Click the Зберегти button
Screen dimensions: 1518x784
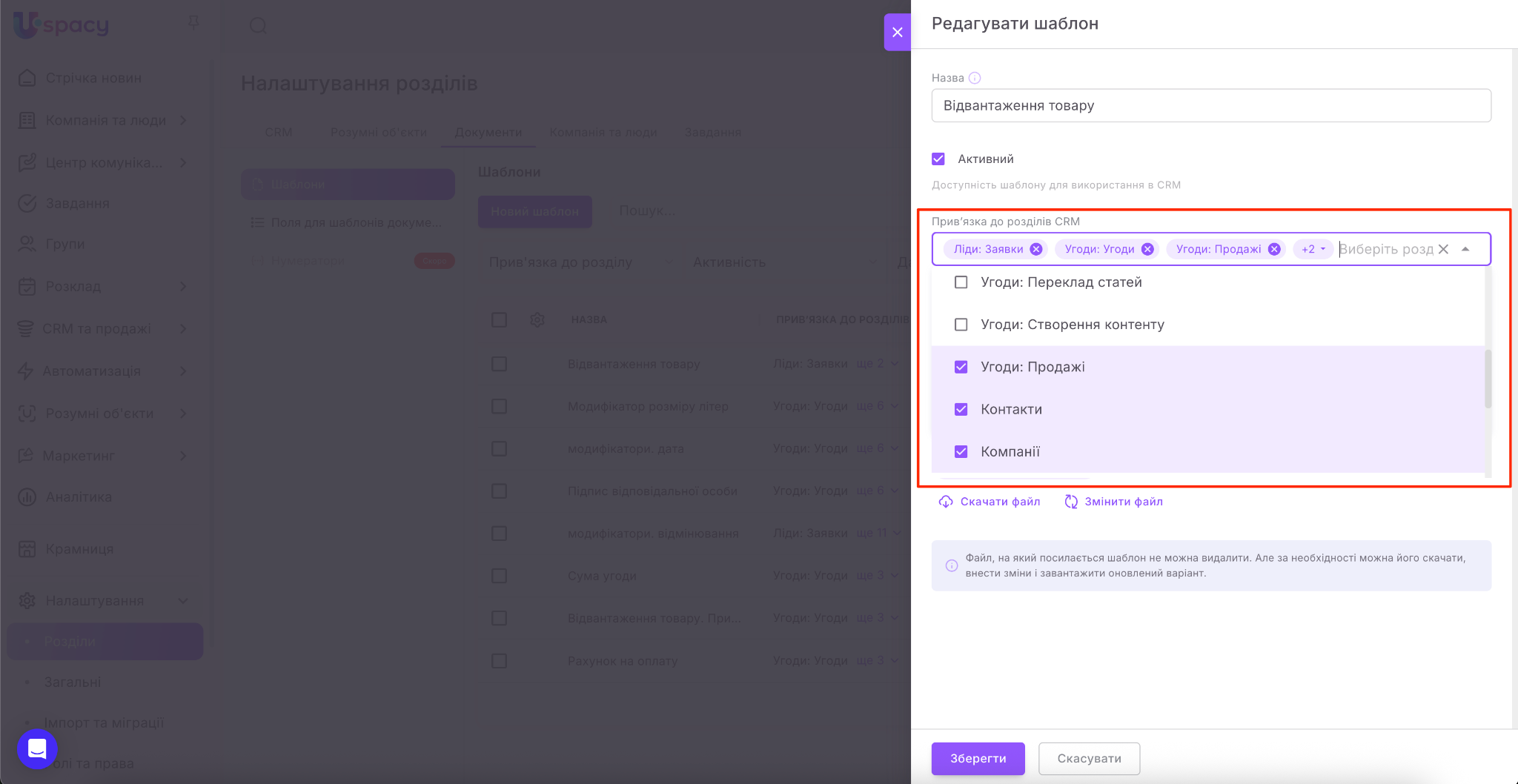coord(978,758)
